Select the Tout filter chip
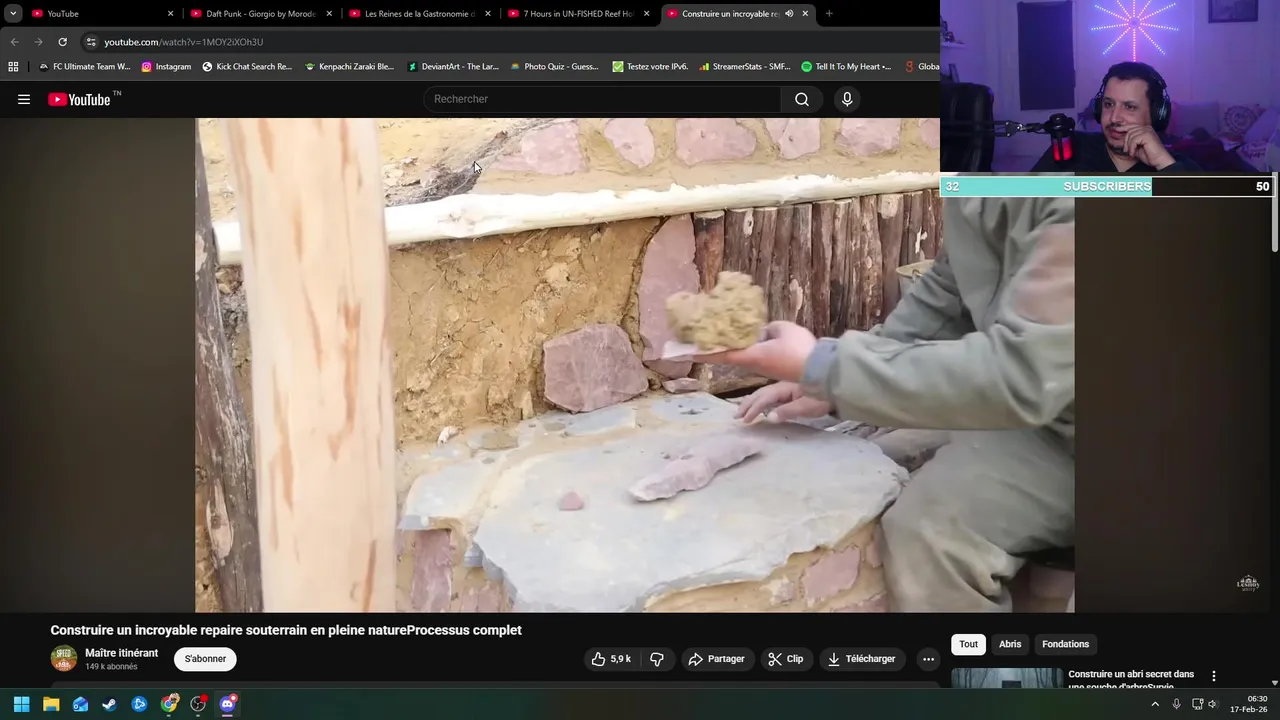The height and width of the screenshot is (720, 1280). [968, 644]
